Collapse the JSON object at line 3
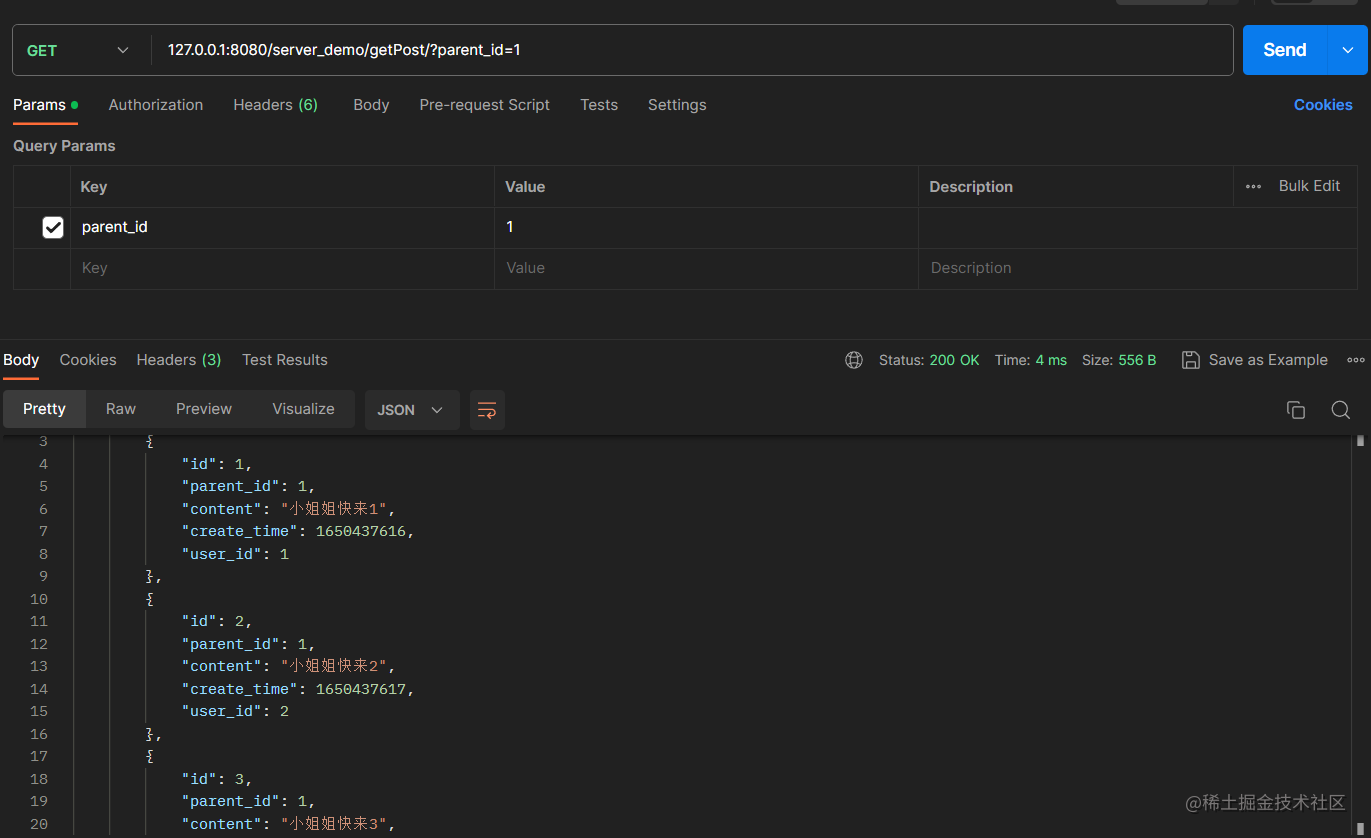The height and width of the screenshot is (838, 1371). (x=149, y=441)
